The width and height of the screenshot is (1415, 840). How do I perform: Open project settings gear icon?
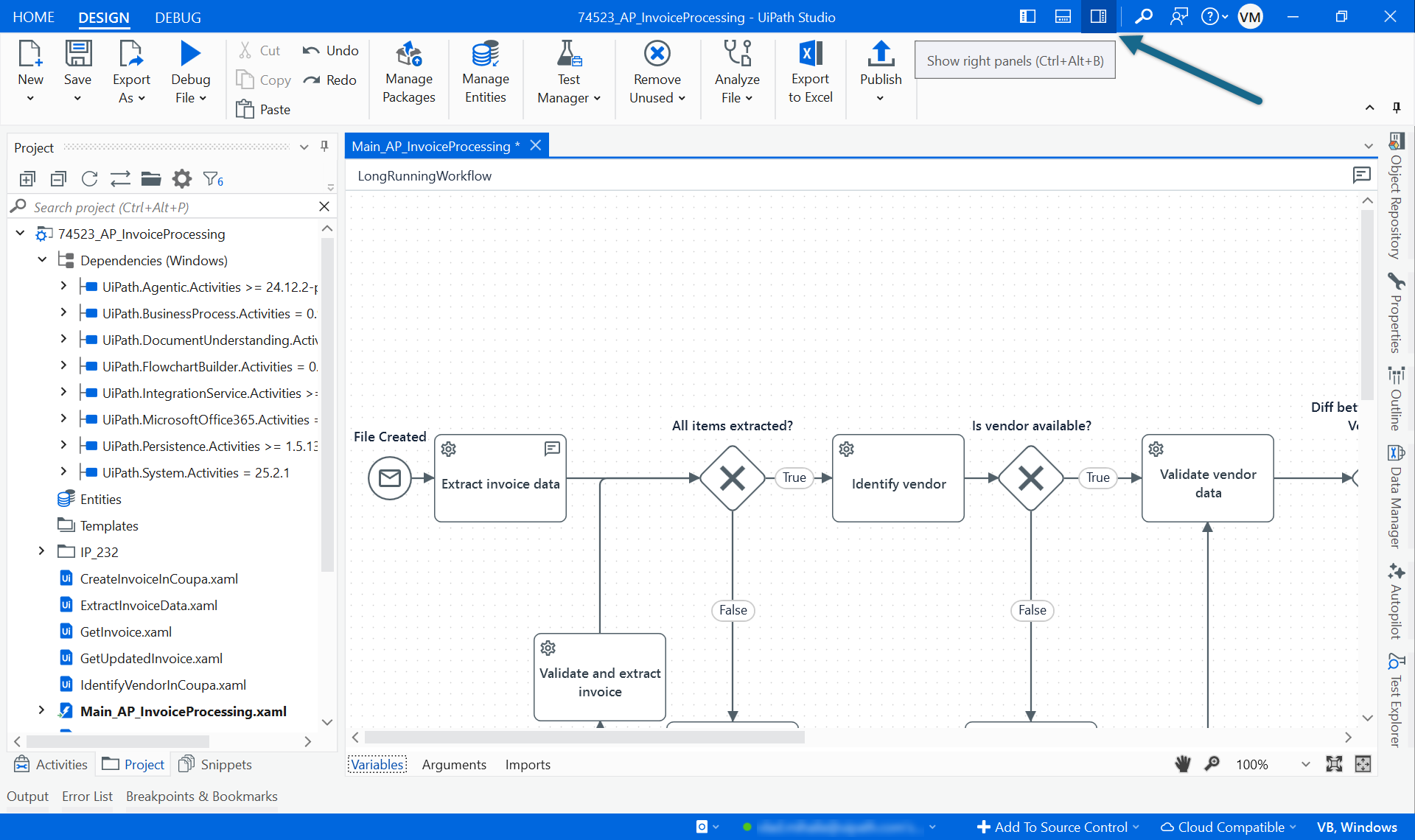181,179
